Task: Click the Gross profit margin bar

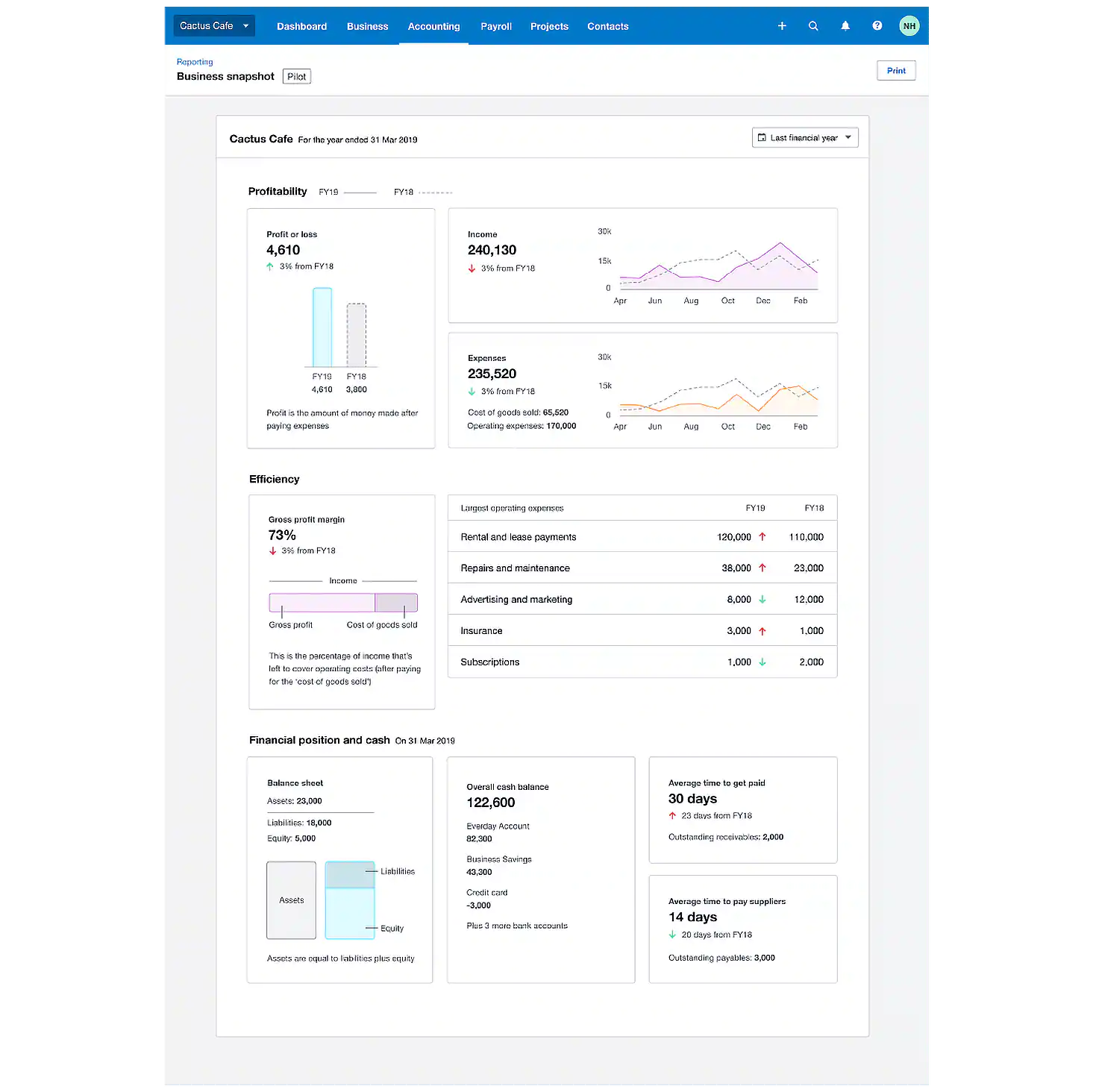Action: pyautogui.click(x=343, y=602)
